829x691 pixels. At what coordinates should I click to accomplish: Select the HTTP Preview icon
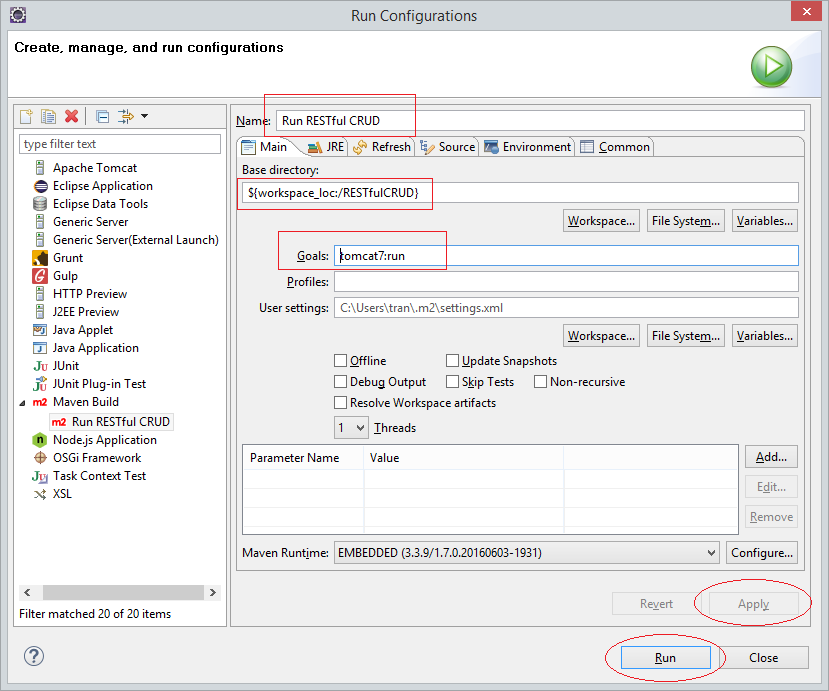(x=40, y=293)
